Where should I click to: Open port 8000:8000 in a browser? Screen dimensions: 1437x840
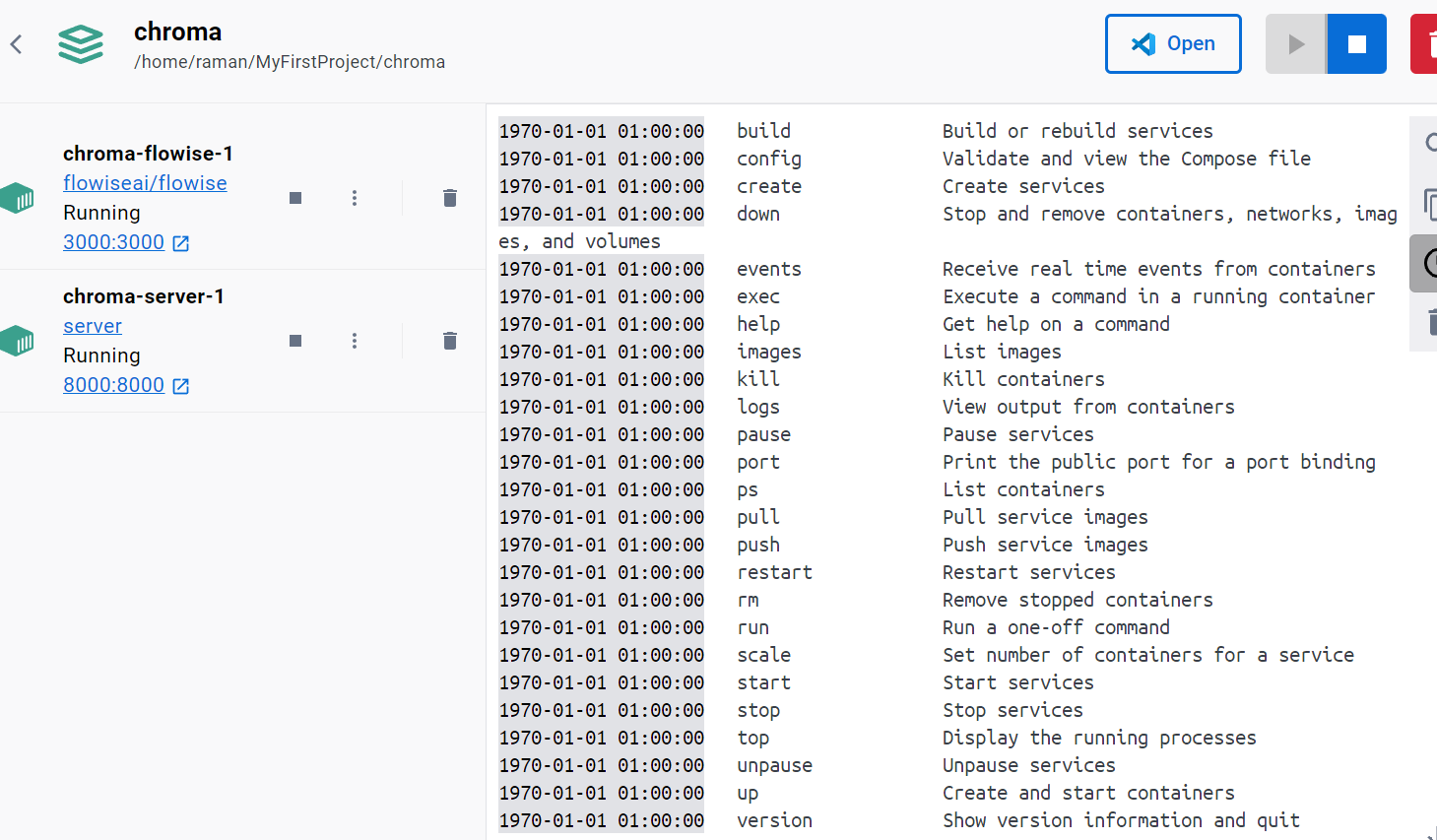[x=113, y=384]
